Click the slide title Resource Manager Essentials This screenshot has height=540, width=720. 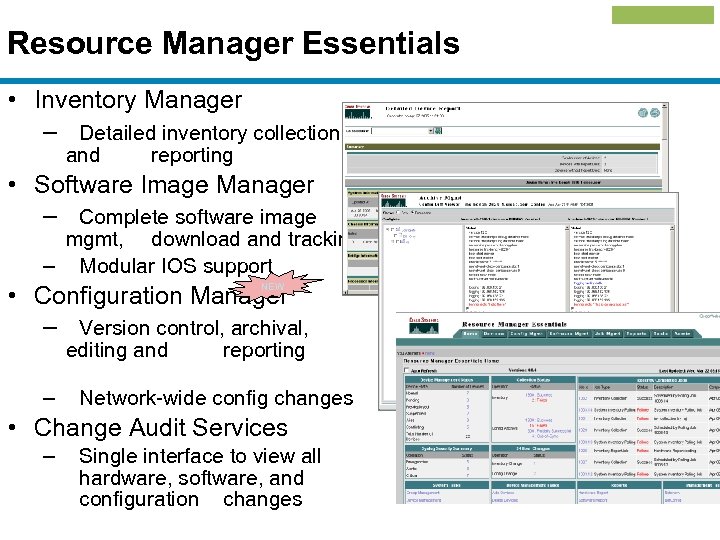coord(233,43)
